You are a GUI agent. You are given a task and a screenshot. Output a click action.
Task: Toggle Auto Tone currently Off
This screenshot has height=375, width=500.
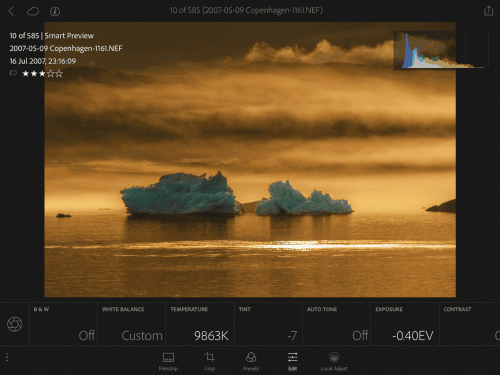337,324
